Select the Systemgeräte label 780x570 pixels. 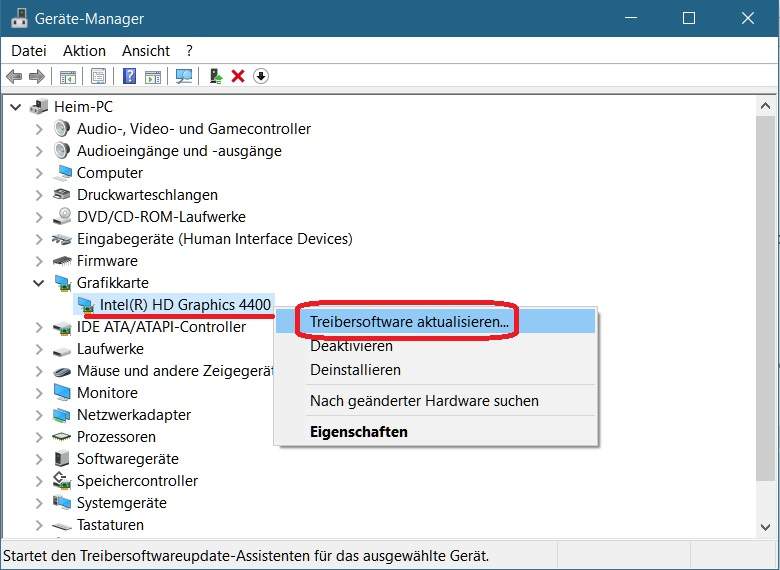point(122,503)
